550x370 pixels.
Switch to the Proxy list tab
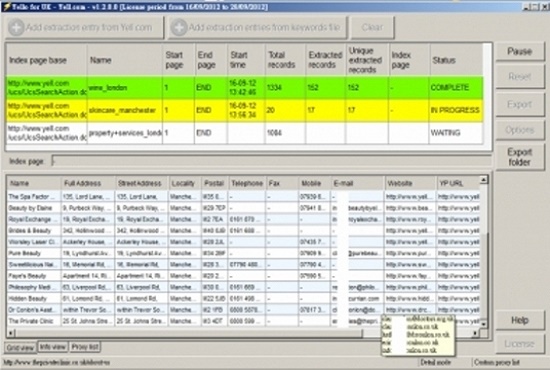[85, 347]
